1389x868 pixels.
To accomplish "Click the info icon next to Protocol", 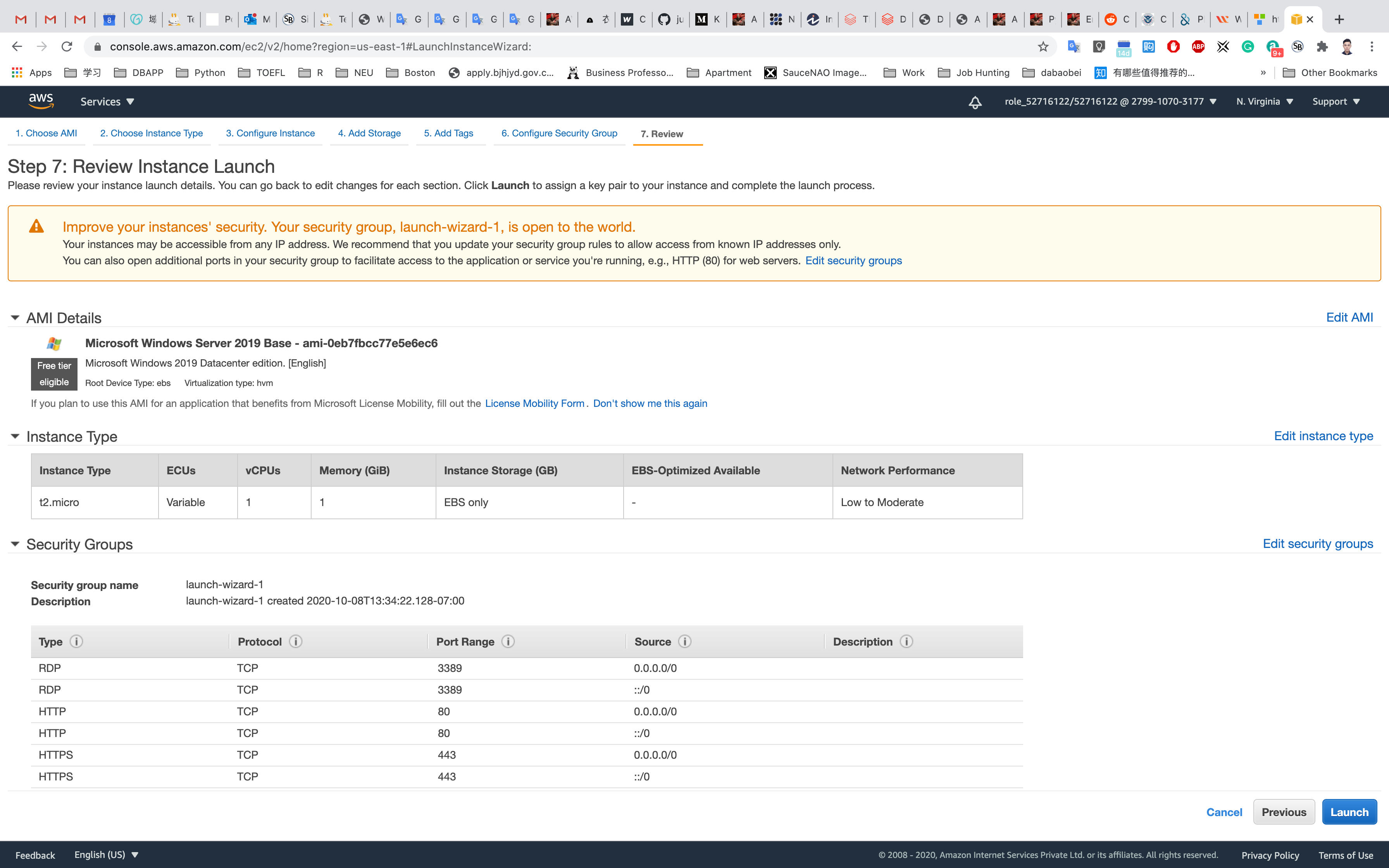I will tap(296, 641).
